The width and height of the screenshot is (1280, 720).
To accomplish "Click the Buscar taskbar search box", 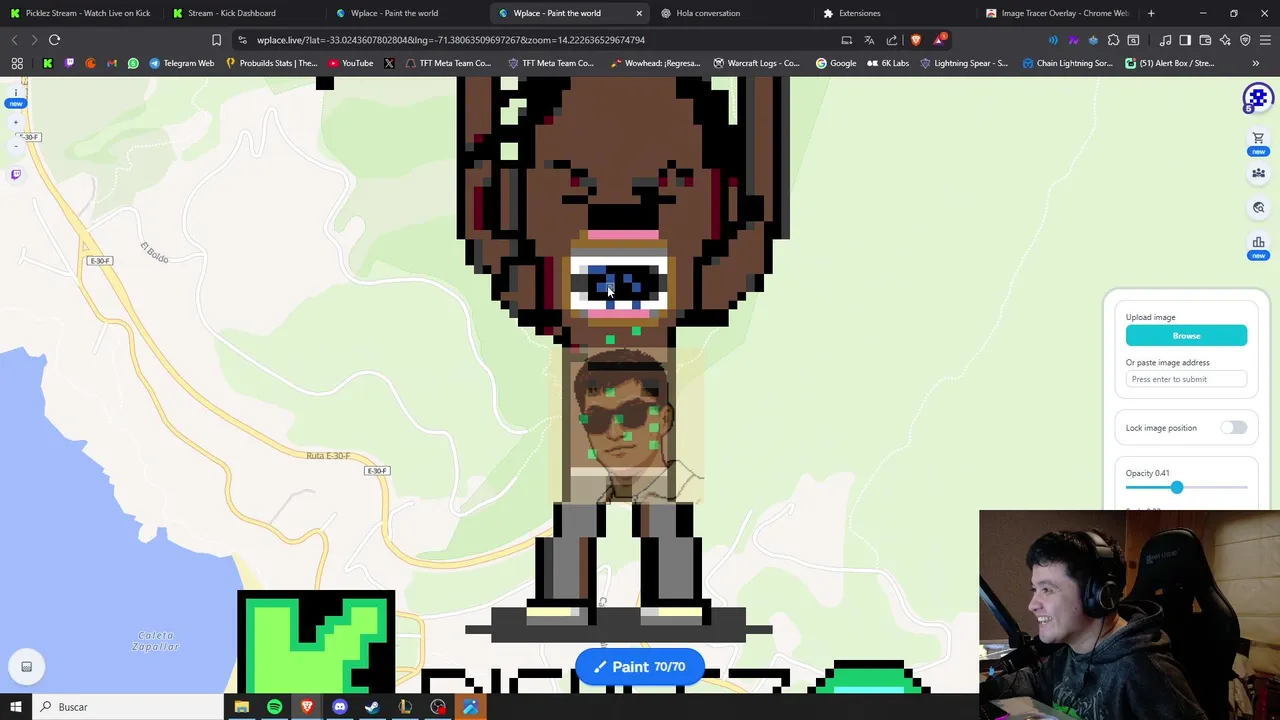I will pos(128,707).
